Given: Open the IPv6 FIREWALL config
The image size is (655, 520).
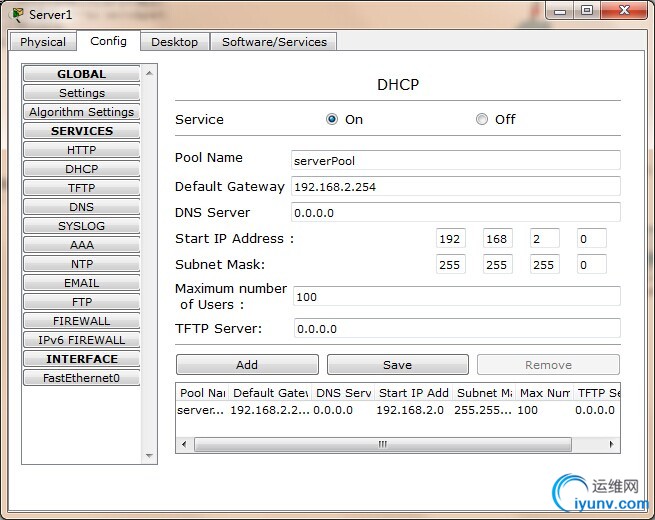Looking at the screenshot, I should click(81, 340).
